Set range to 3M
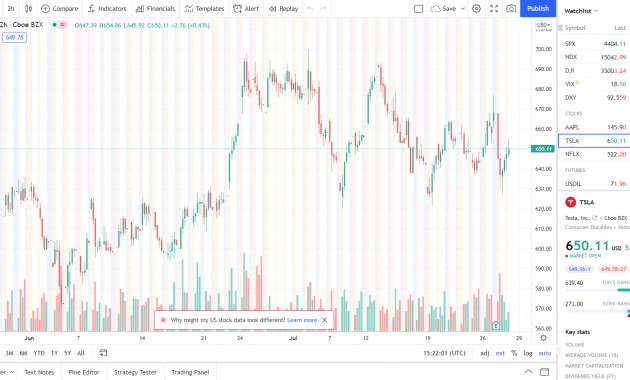 pyautogui.click(x=9, y=353)
